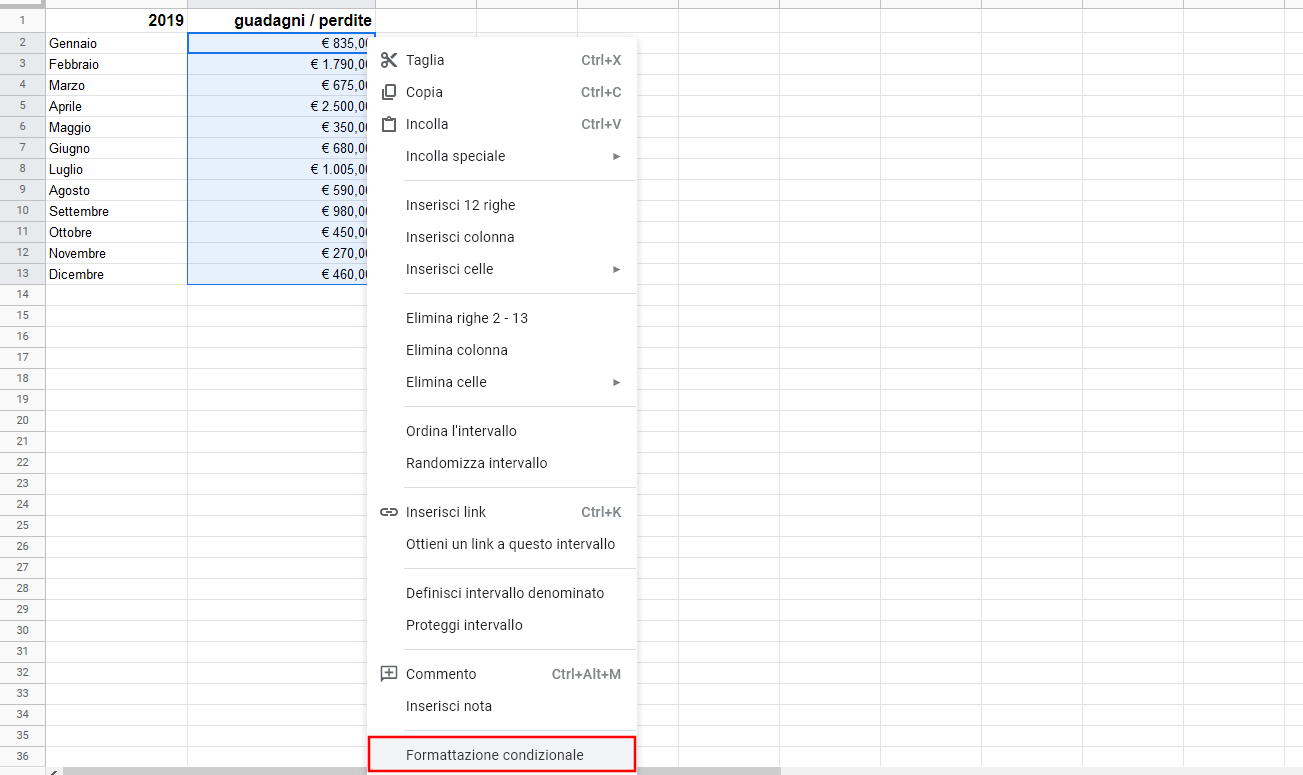Open Formattazione condizionale
Viewport: 1303px width, 775px height.
tap(495, 755)
